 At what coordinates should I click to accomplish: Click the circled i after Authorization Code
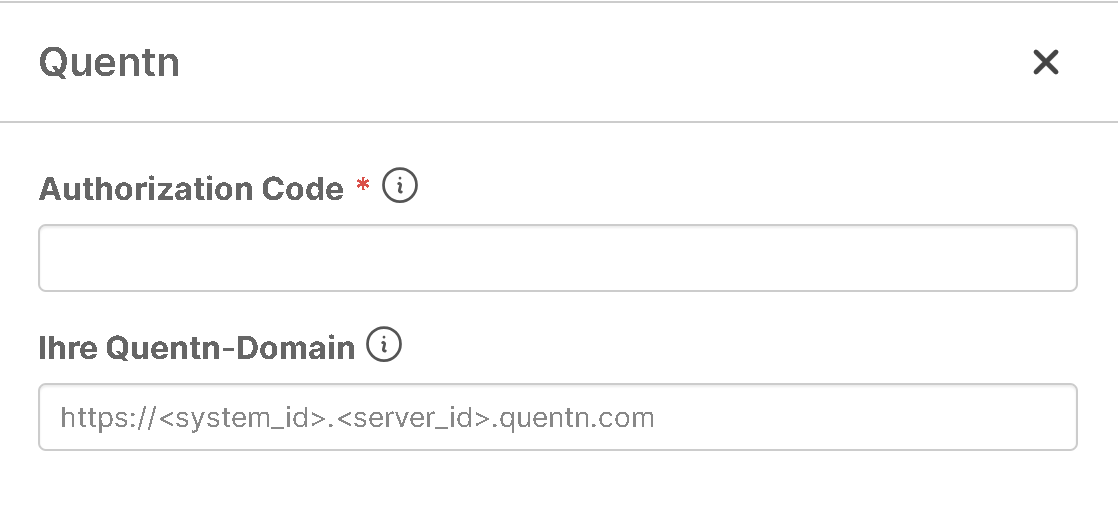(400, 186)
